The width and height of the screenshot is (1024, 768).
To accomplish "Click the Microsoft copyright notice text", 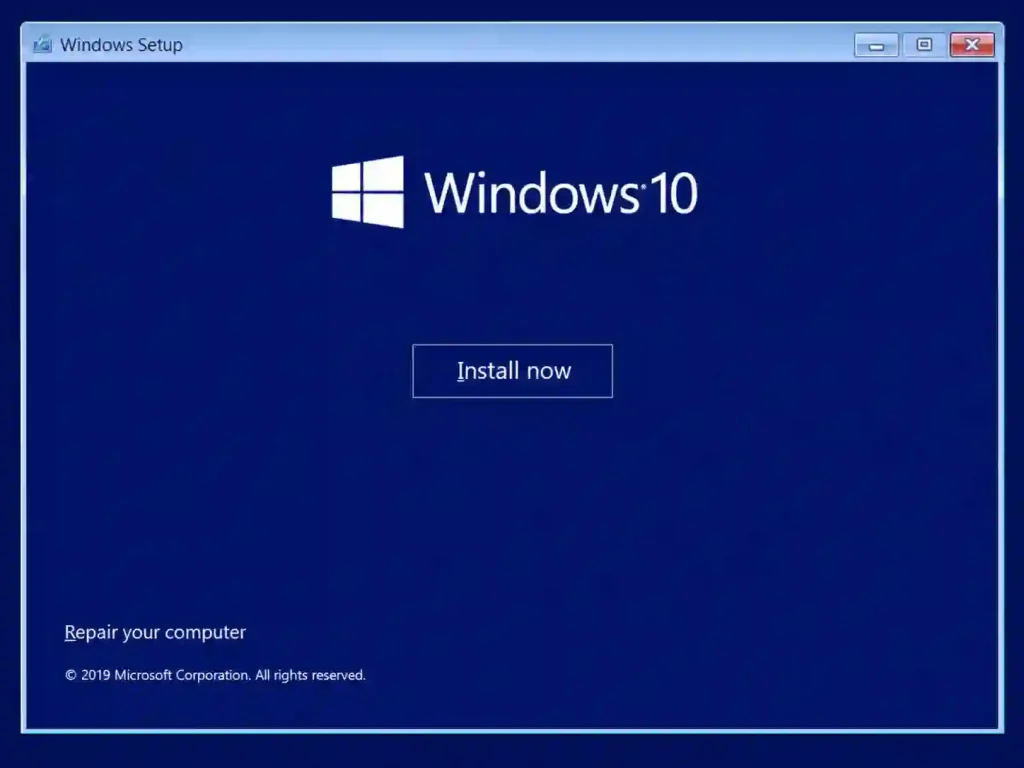I will click(x=215, y=675).
